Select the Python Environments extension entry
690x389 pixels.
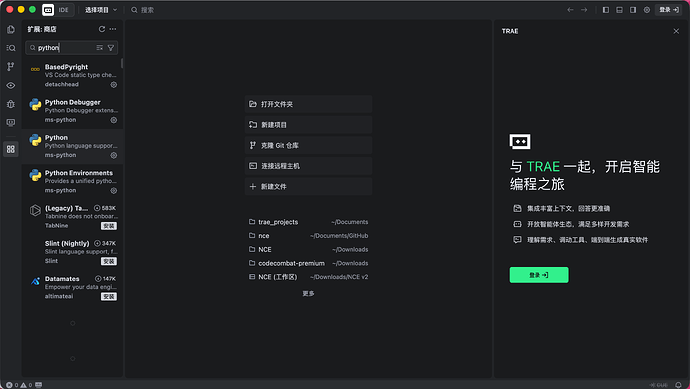(x=73, y=182)
